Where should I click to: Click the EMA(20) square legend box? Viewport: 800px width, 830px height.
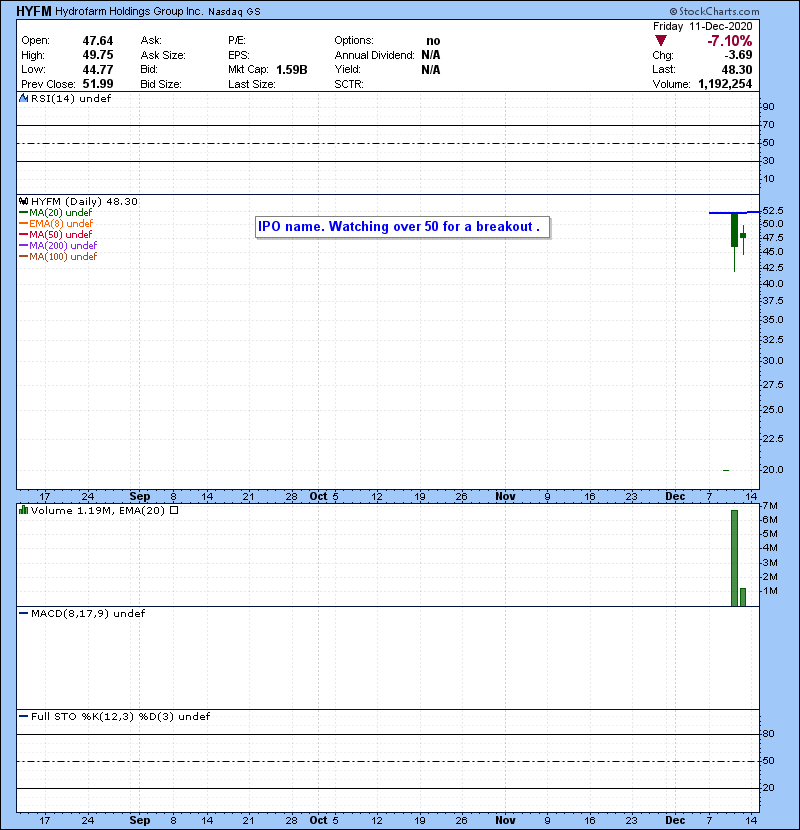174,510
